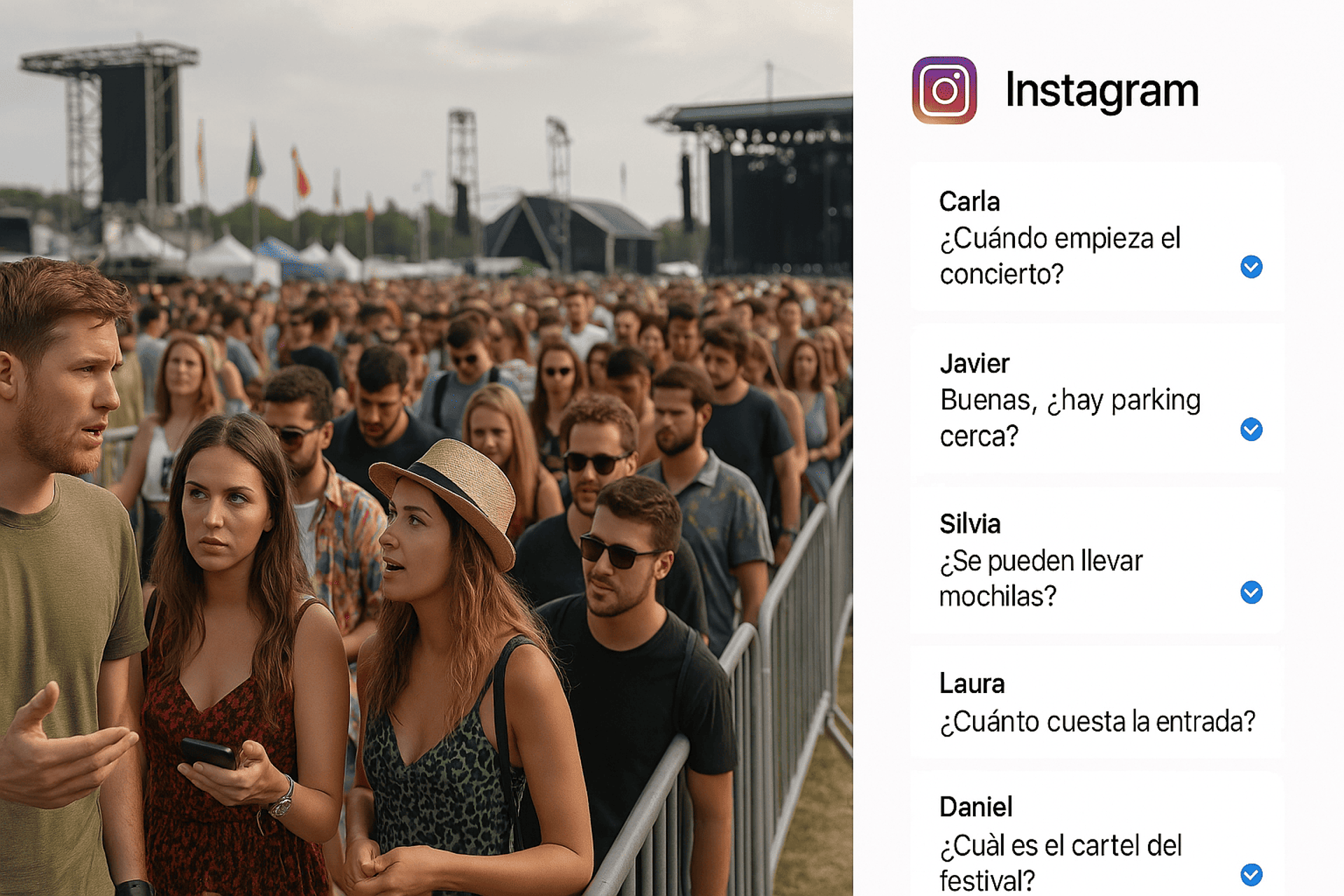Viewport: 1344px width, 896px height.
Task: Click the festival crowd photo
Action: (426, 448)
